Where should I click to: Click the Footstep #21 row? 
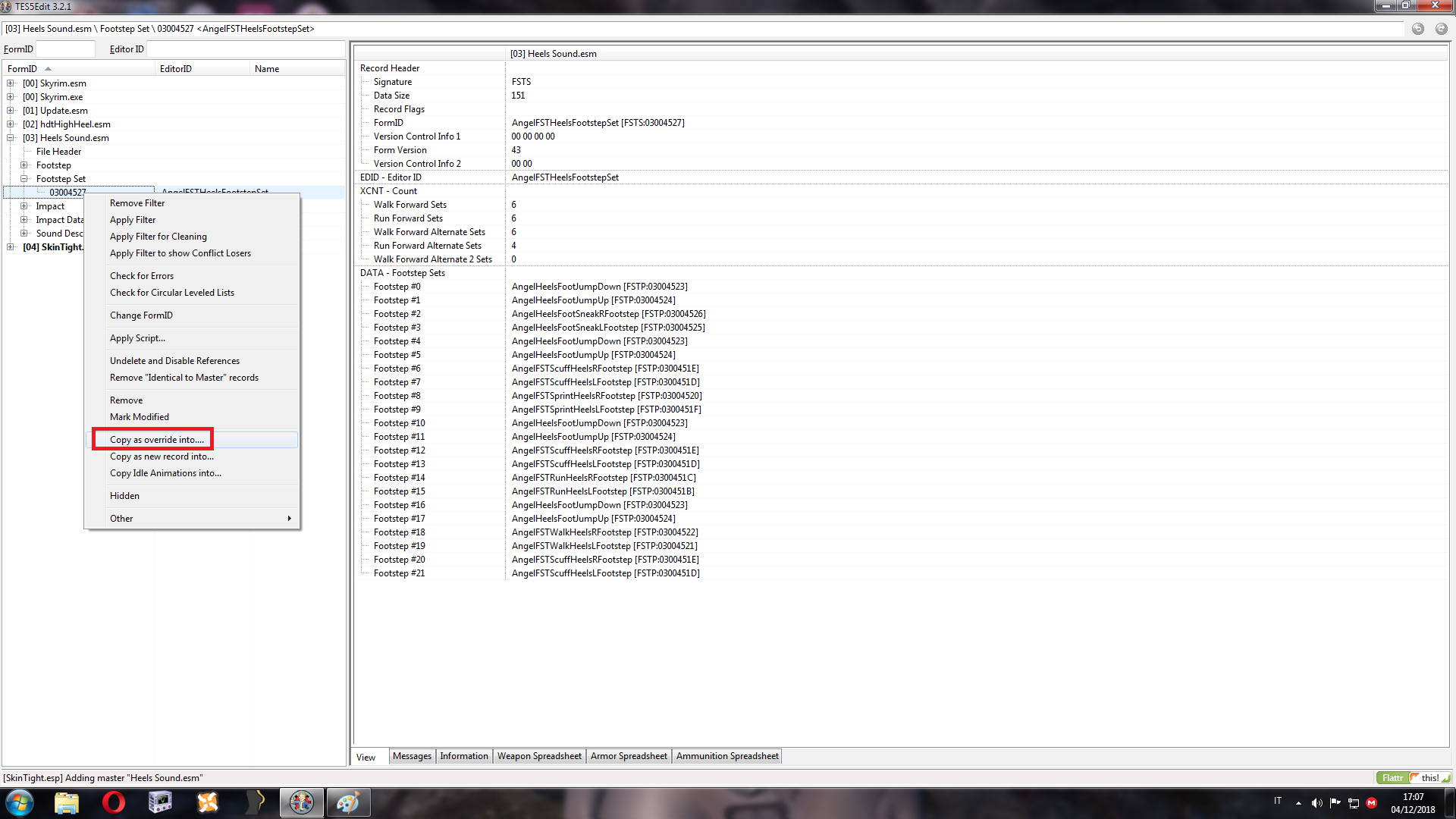[x=901, y=573]
